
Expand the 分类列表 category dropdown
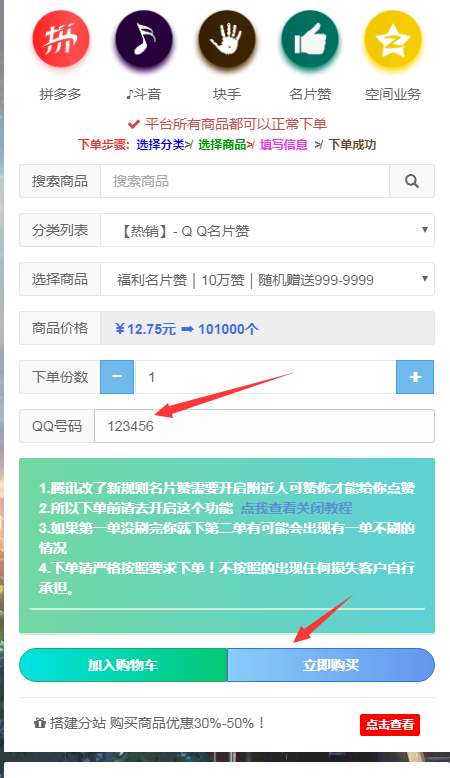tap(267, 230)
